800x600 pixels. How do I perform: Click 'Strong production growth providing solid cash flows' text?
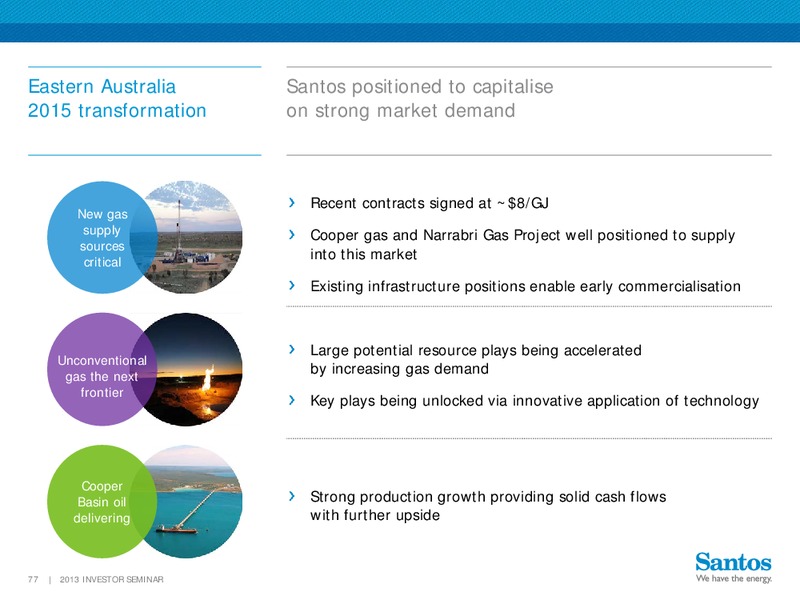click(488, 506)
